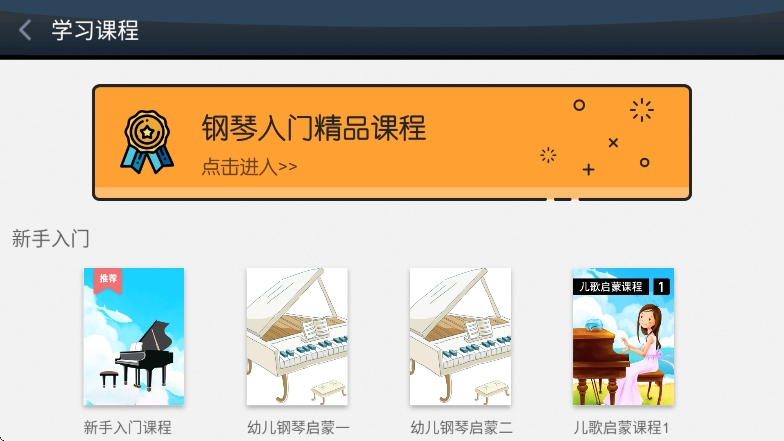Tap the number 1 badge on children's song cover

pyautogui.click(x=661, y=286)
